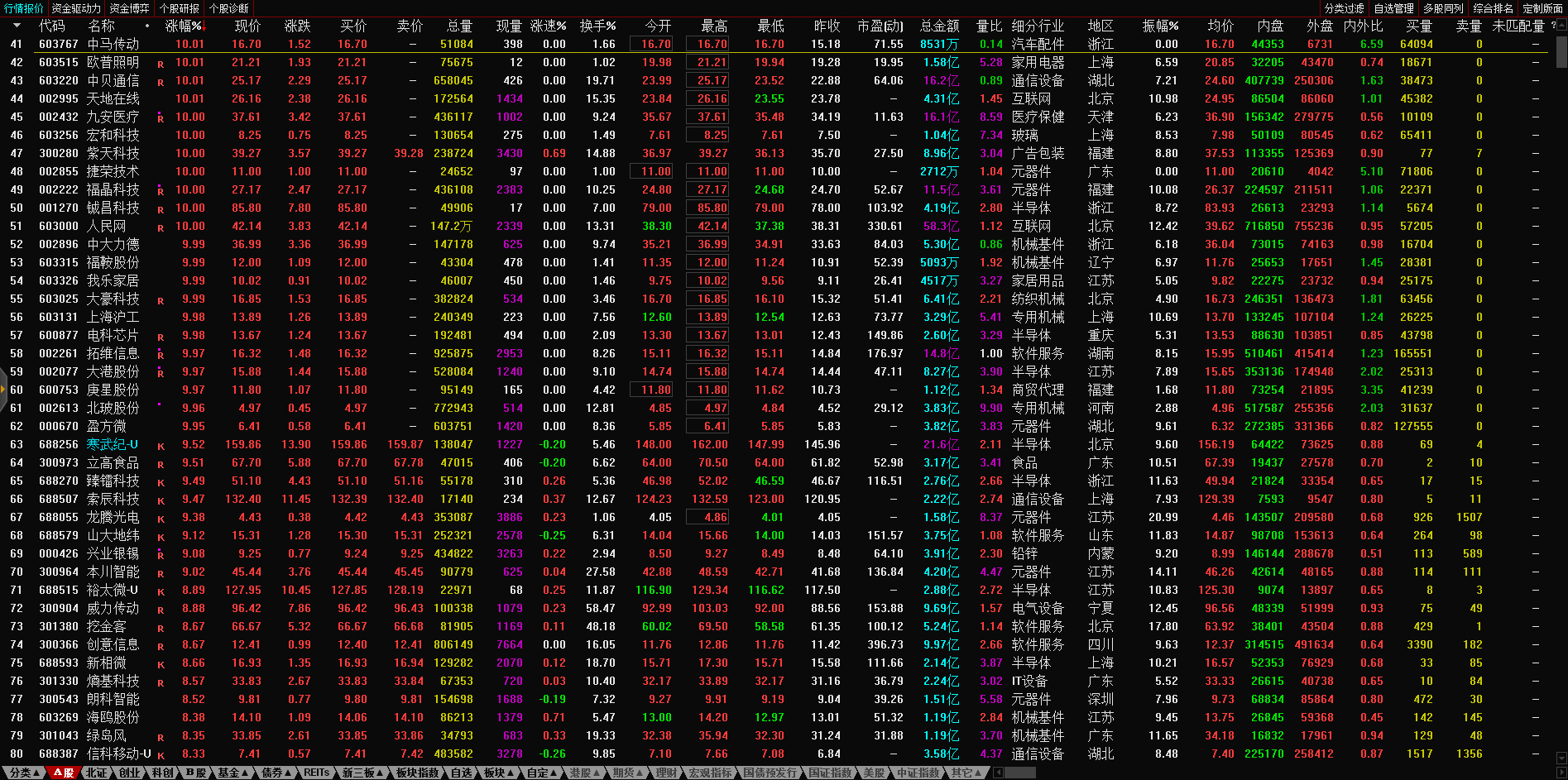Expand the 基金 tab dropdown

pyautogui.click(x=233, y=773)
